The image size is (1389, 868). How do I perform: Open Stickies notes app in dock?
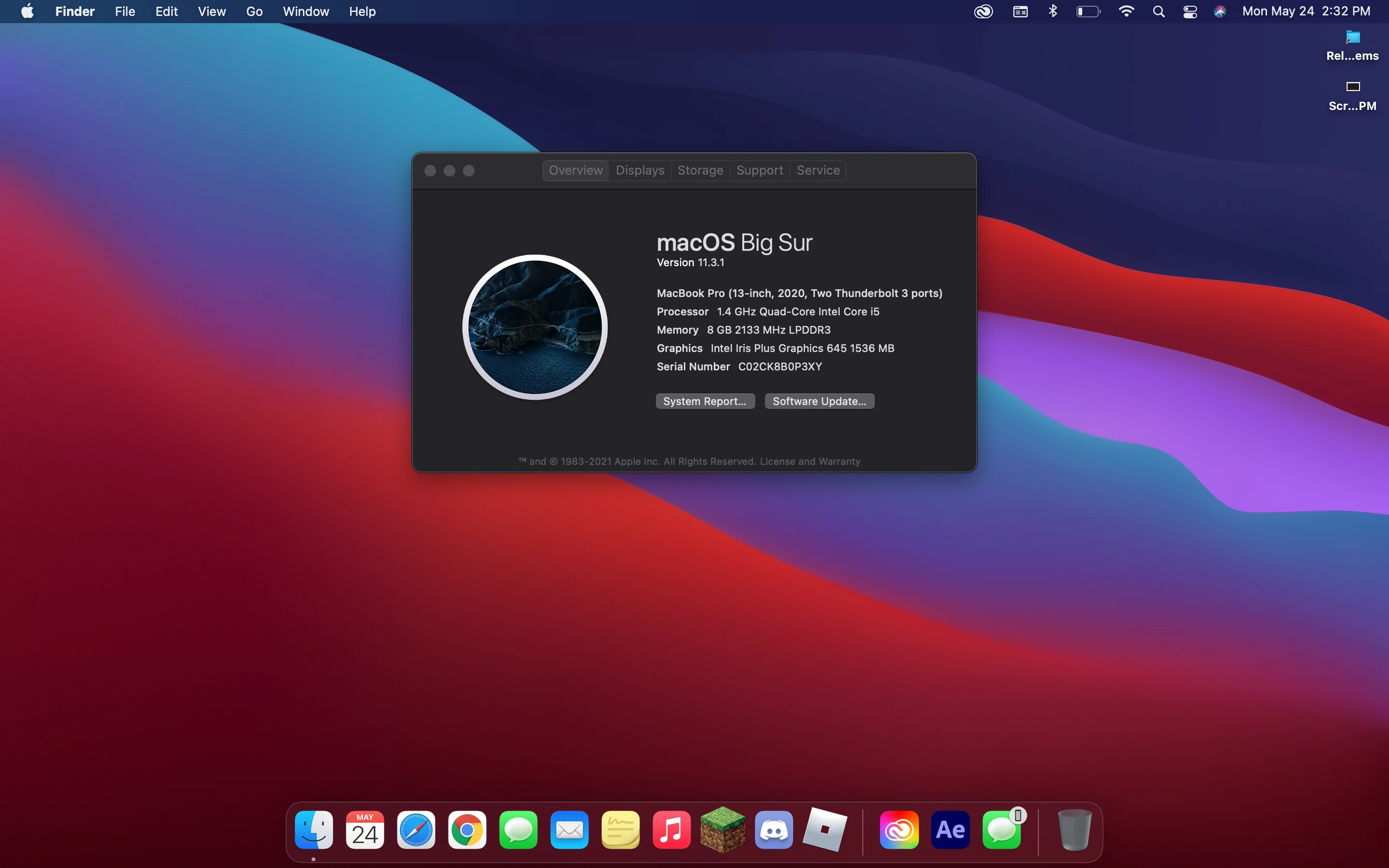[x=620, y=830]
